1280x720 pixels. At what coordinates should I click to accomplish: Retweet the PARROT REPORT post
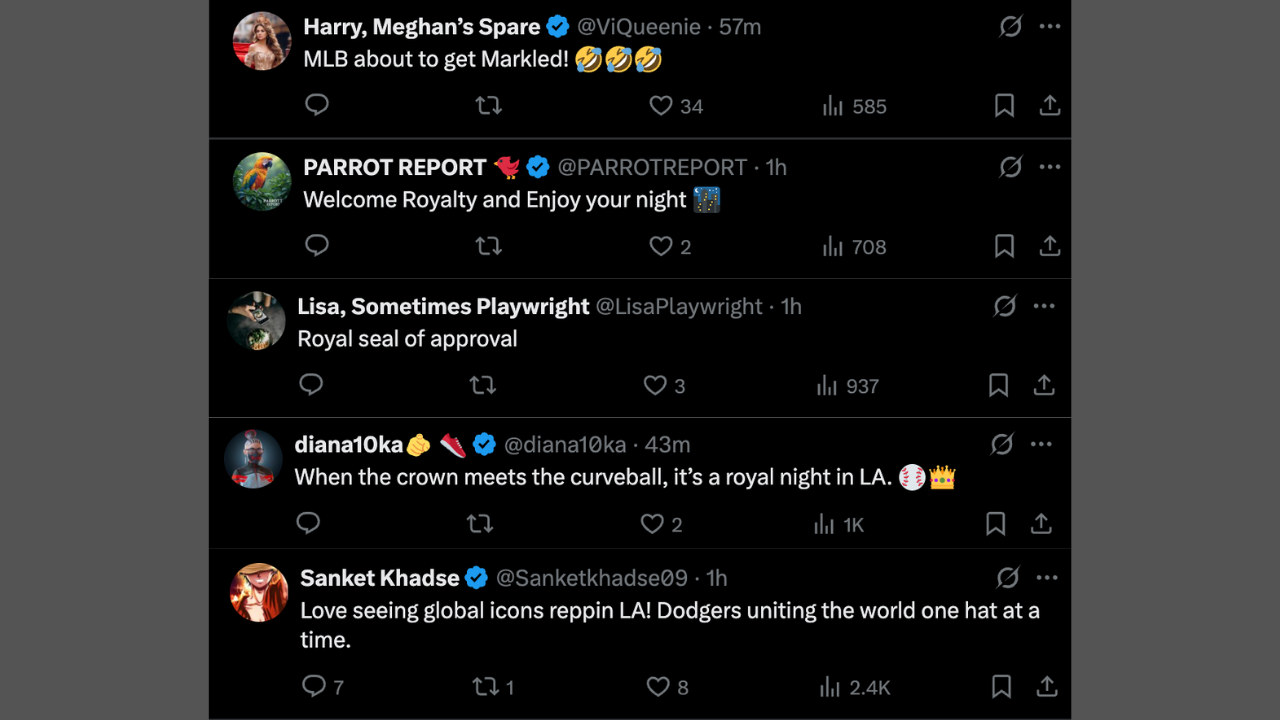pyautogui.click(x=488, y=246)
